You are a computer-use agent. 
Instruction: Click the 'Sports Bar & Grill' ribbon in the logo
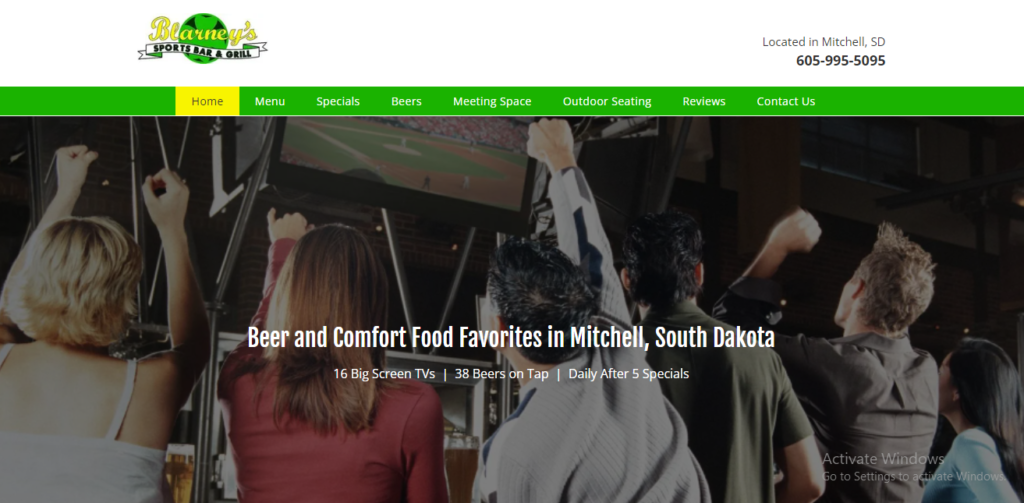tap(202, 50)
